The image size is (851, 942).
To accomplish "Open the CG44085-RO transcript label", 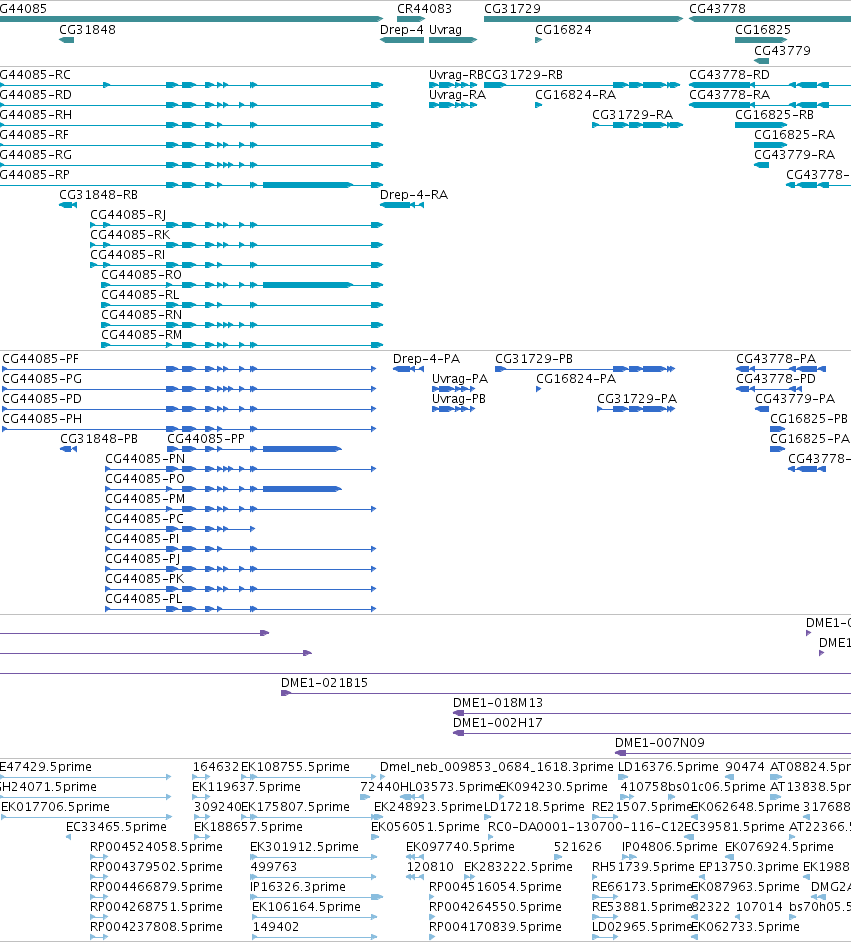I will (x=141, y=275).
